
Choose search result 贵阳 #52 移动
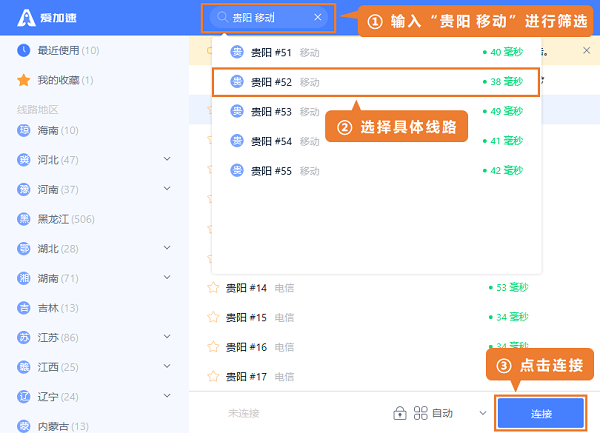tap(376, 82)
